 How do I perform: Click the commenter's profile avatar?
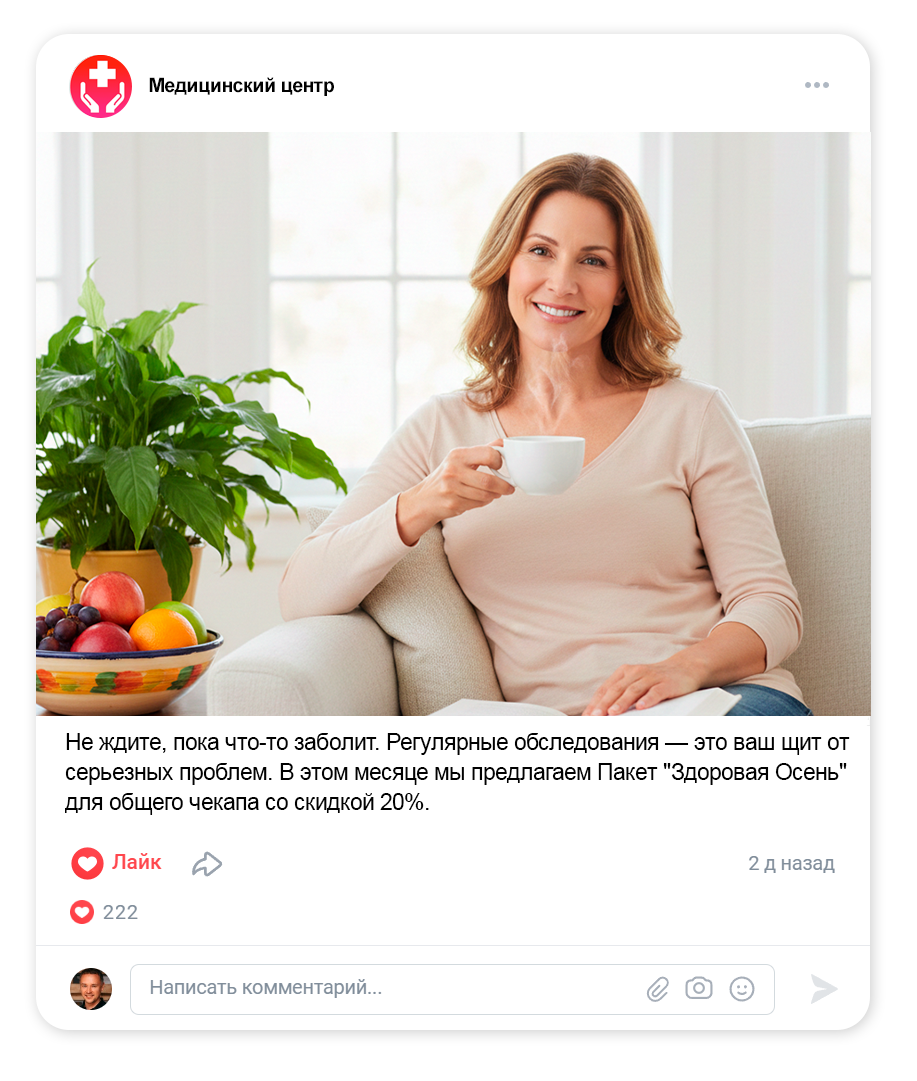[91, 989]
